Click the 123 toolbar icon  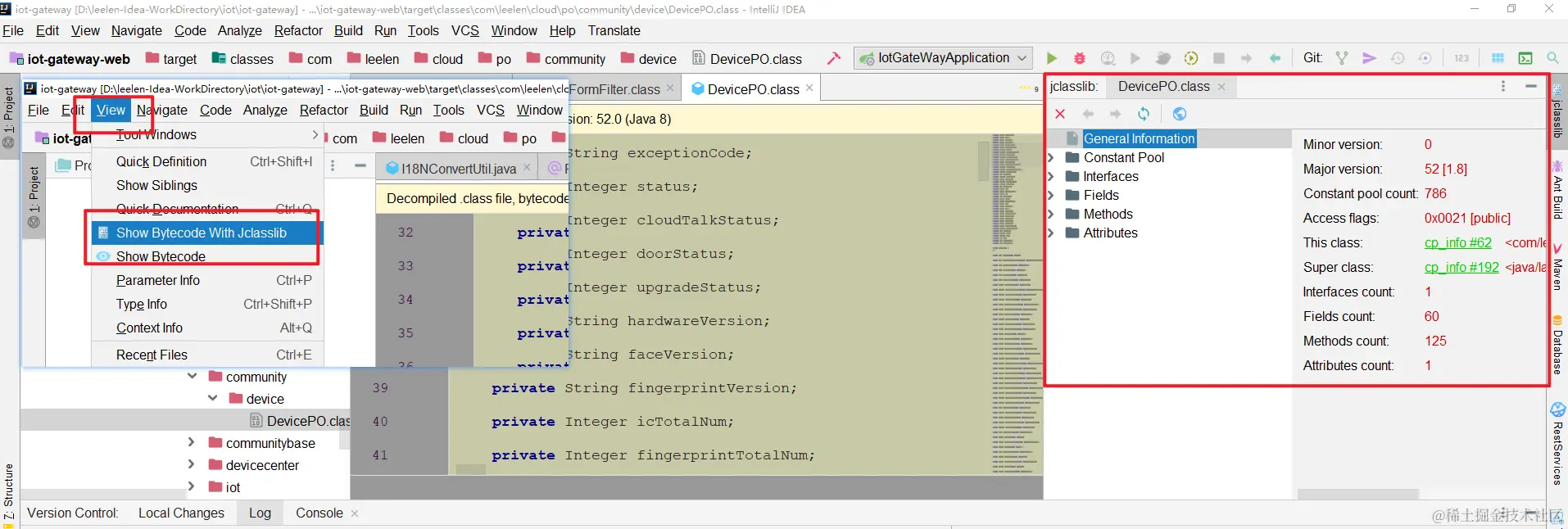tap(1462, 58)
